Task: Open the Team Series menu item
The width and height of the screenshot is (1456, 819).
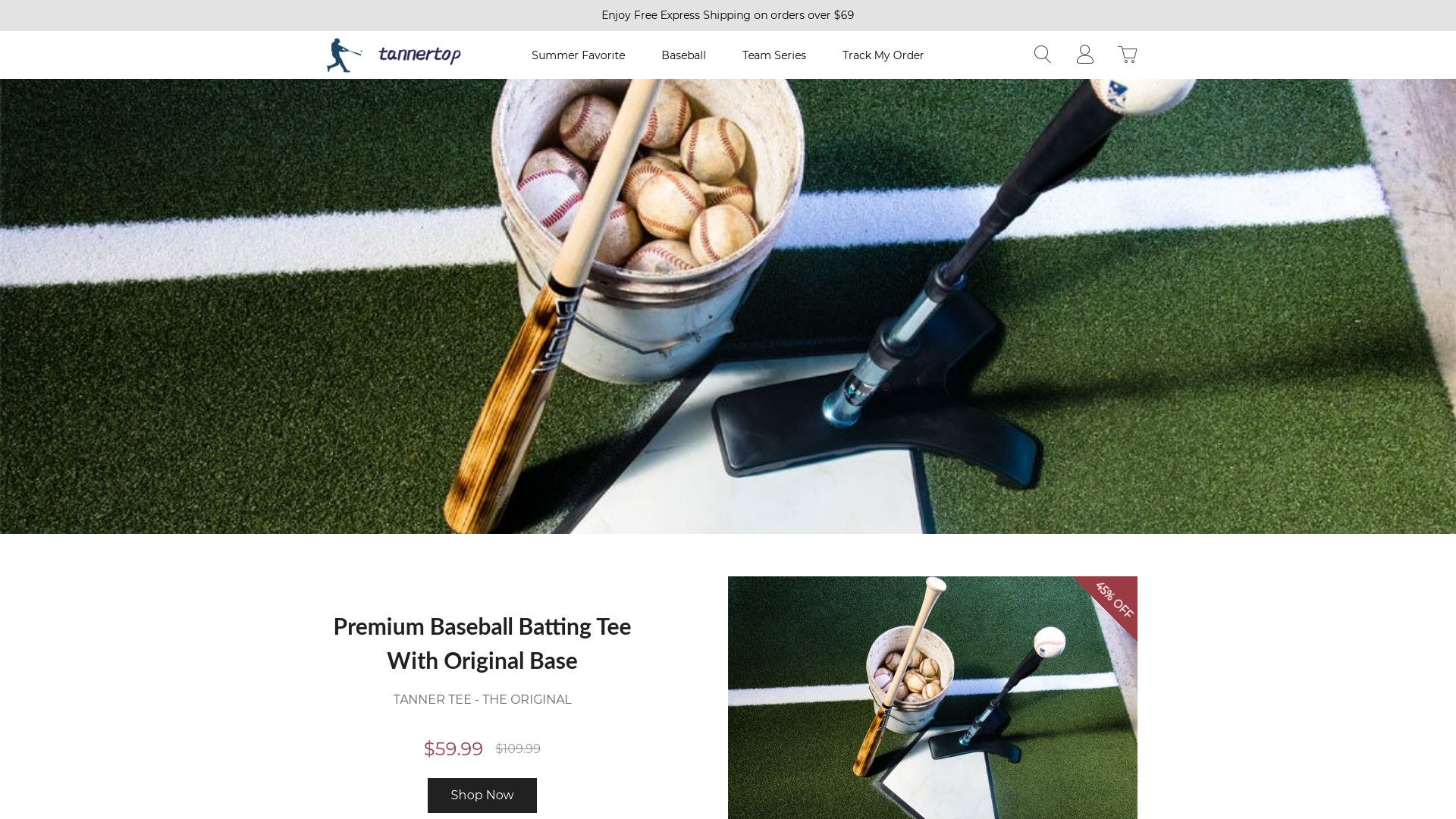Action: 773,55
